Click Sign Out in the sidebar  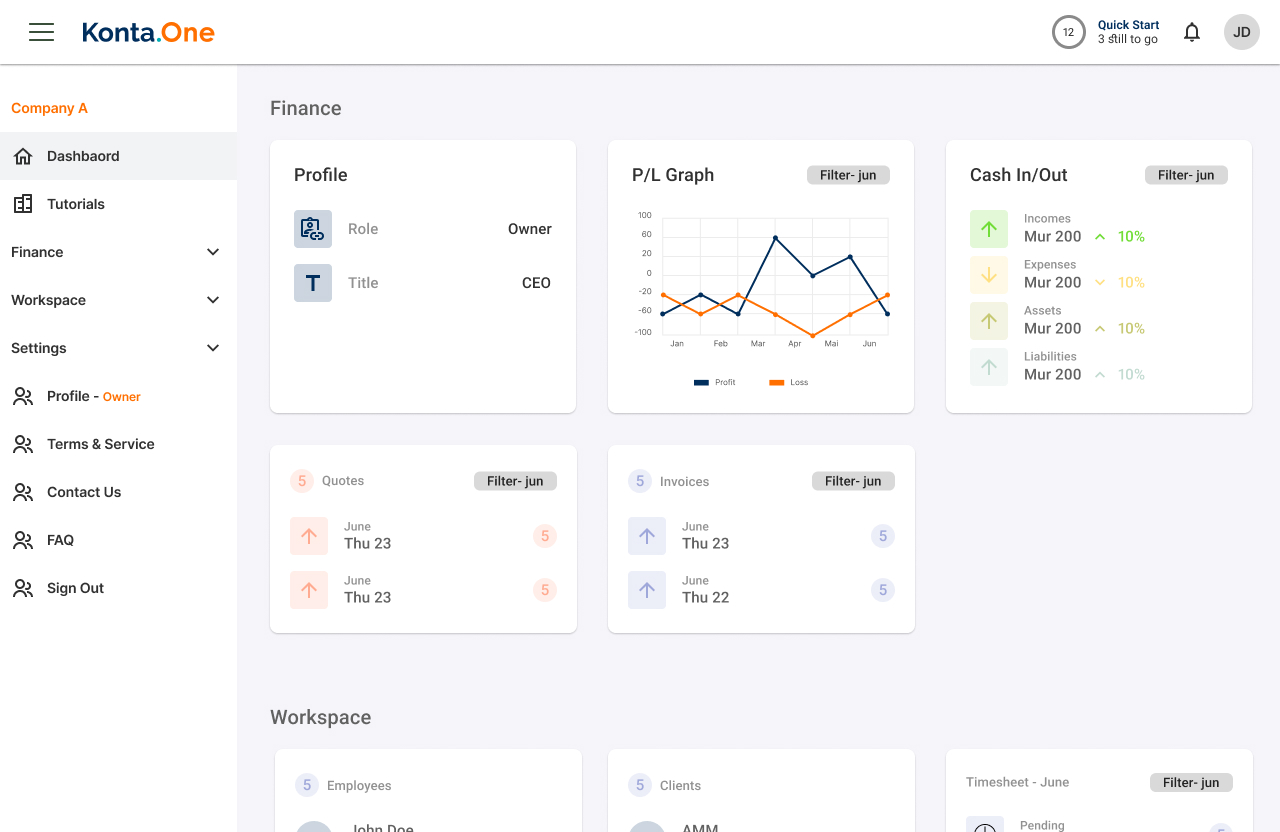(75, 588)
